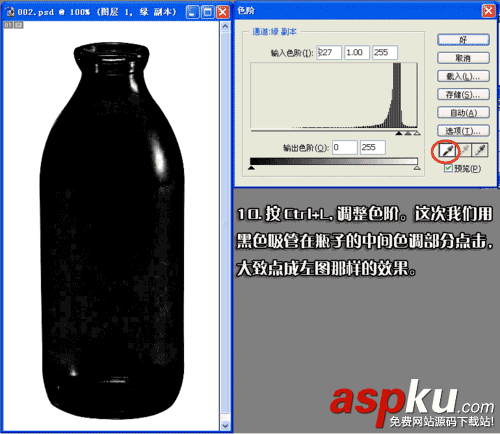
Task: Click the 取消 (Cancel) button
Action: 463,58
